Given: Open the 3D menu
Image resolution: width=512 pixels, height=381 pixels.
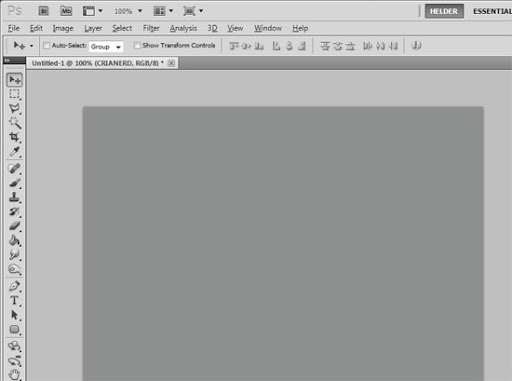Looking at the screenshot, I should pyautogui.click(x=212, y=28).
